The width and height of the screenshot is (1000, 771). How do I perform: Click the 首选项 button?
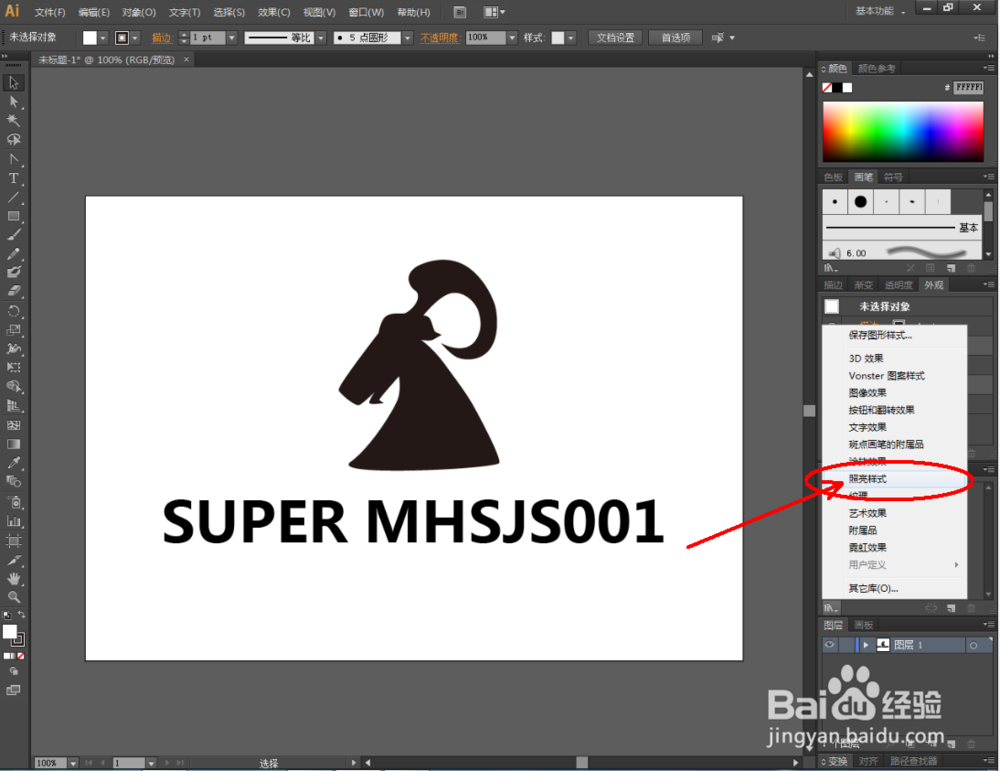pos(675,38)
